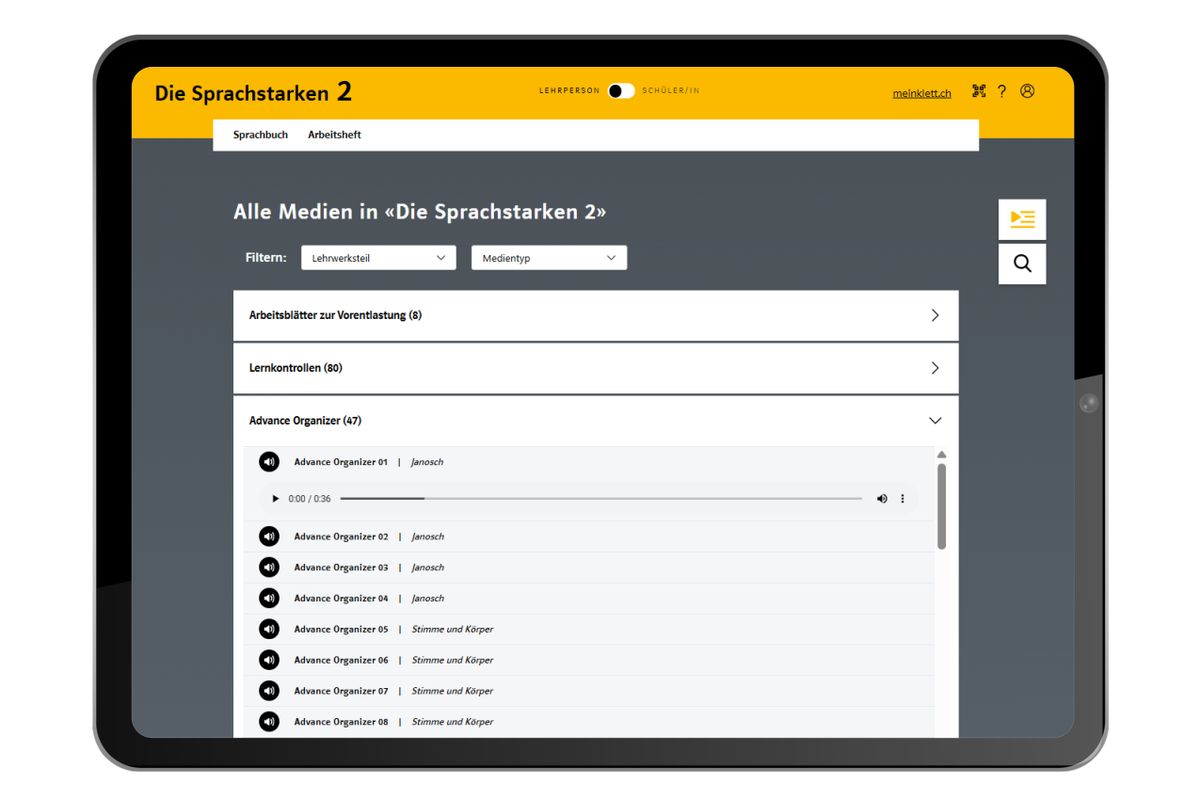Viewport: 1200px width, 800px height.
Task: Click the media list scrollbar thumb
Action: click(x=941, y=505)
